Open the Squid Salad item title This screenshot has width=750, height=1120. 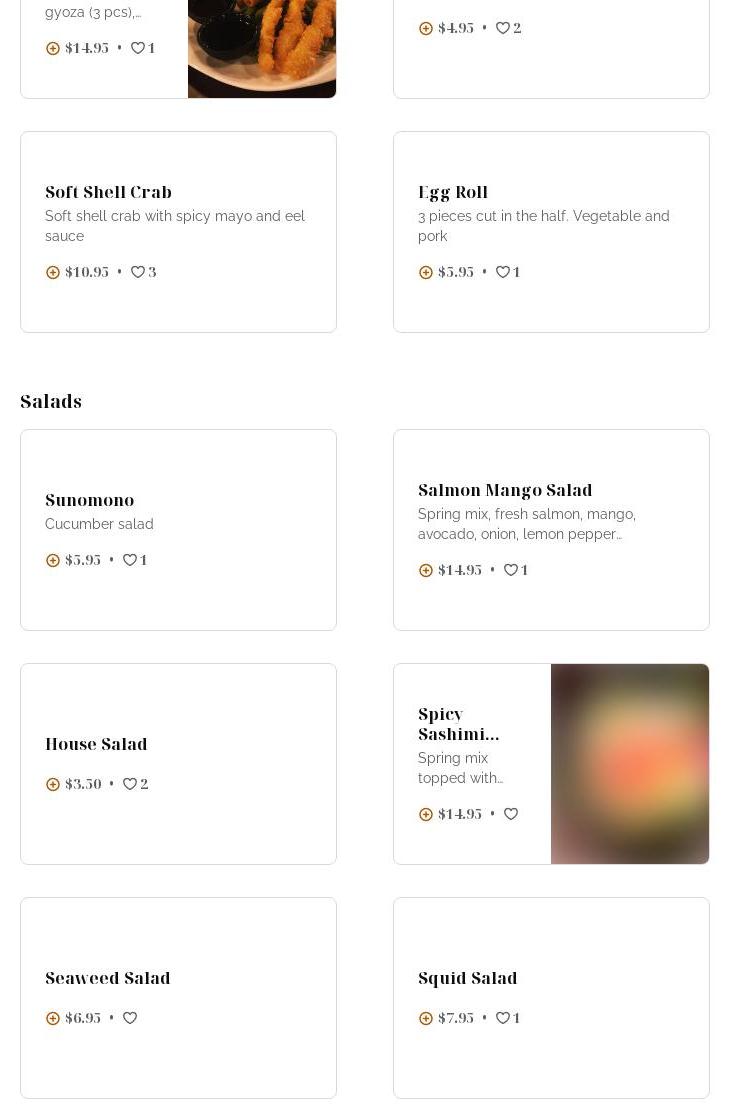tap(467, 978)
